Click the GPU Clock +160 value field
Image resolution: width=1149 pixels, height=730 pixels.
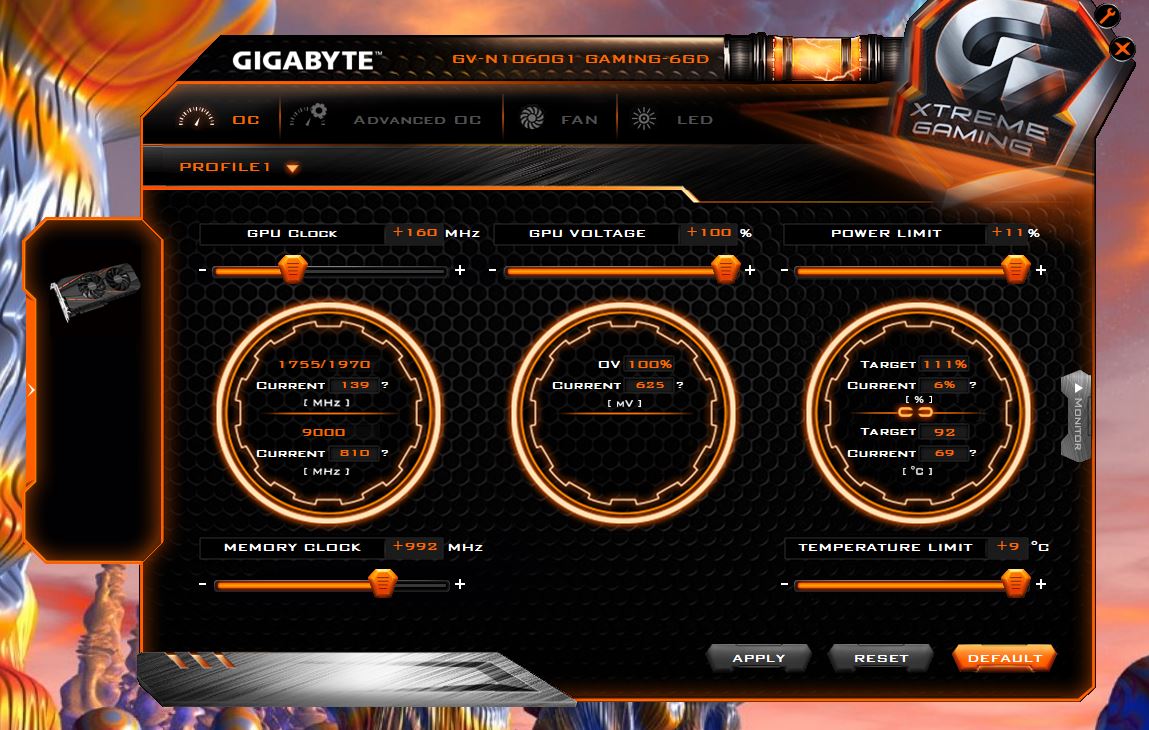pos(414,233)
